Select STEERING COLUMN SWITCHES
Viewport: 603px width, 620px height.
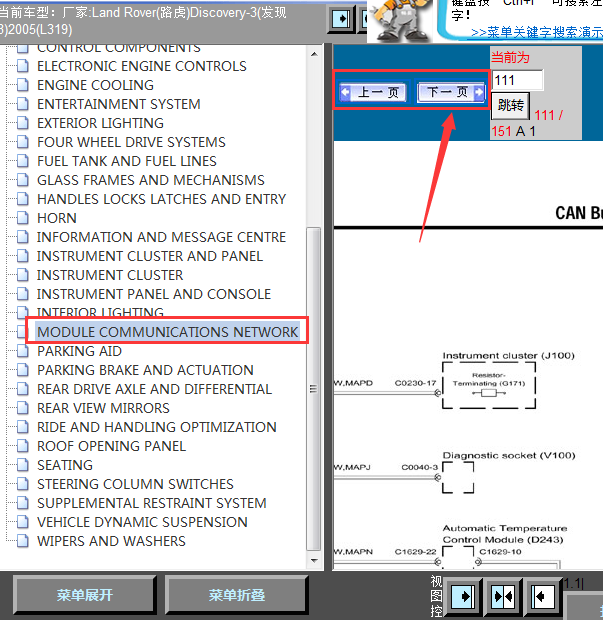tap(135, 484)
